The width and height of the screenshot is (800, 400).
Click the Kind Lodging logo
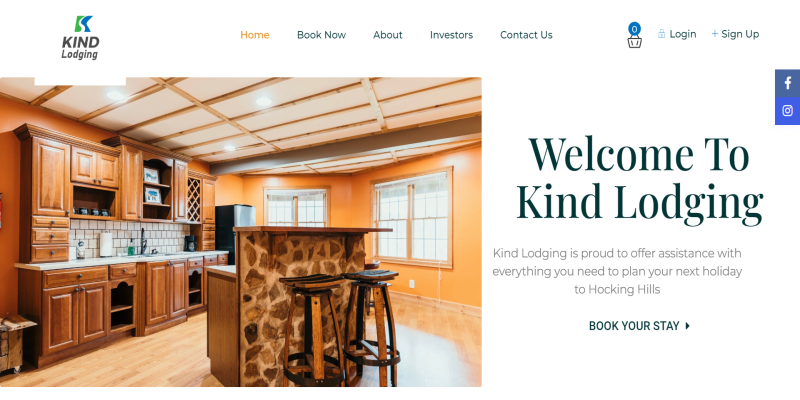(81, 38)
